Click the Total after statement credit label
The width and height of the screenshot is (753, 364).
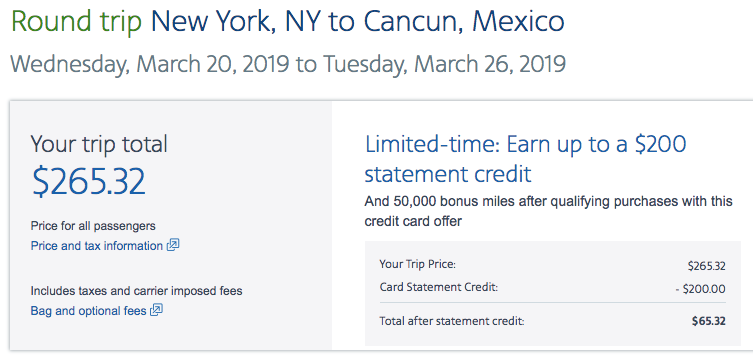pos(451,321)
